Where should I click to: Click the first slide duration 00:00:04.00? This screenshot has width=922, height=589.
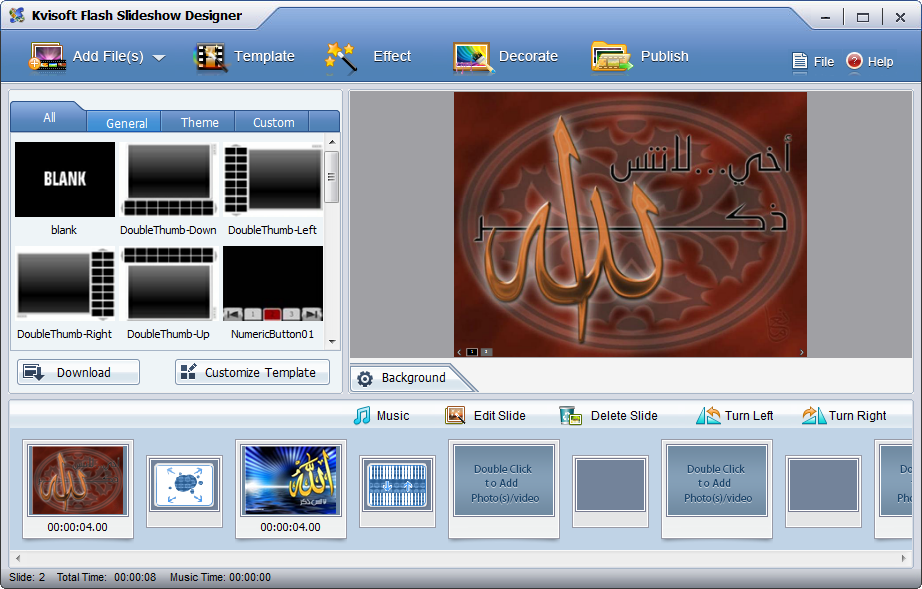[x=78, y=527]
